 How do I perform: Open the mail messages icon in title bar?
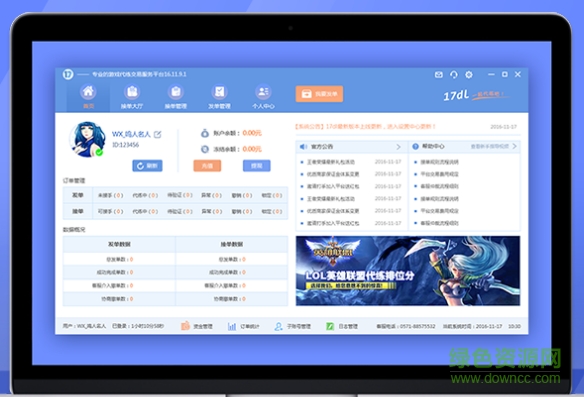[439, 74]
